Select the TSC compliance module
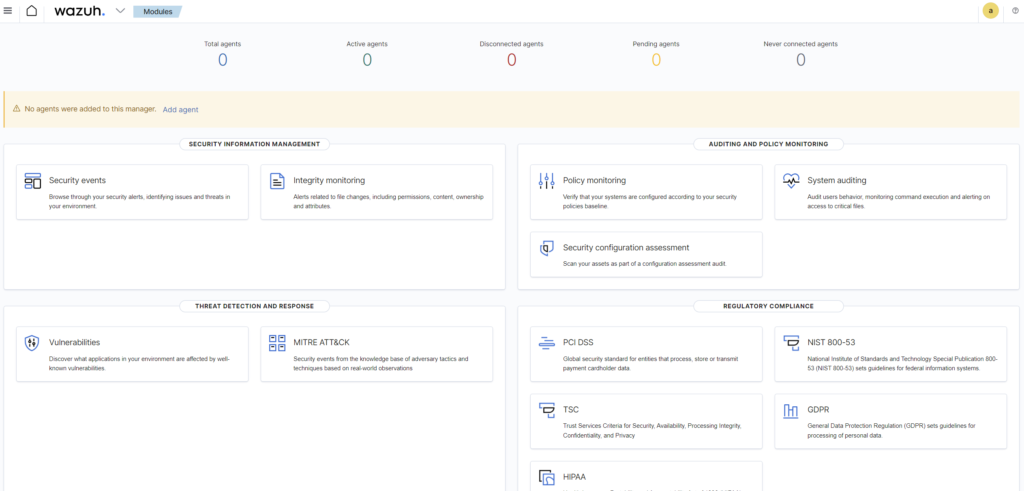 (x=571, y=409)
